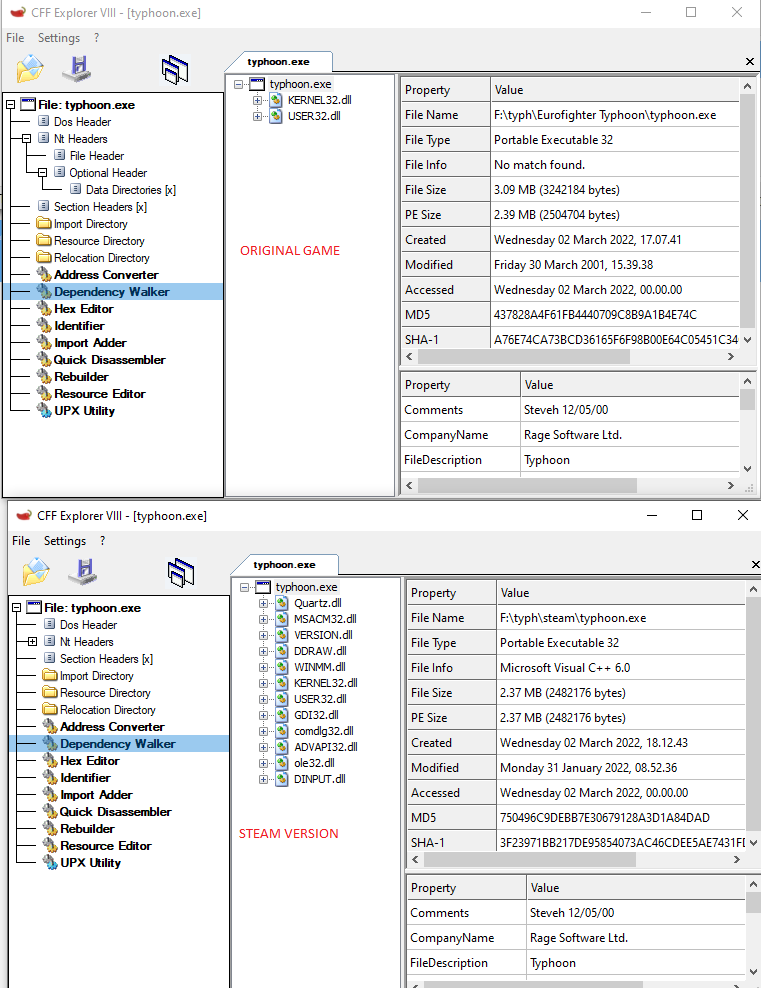This screenshot has width=761, height=988.
Task: Expand the Nt Headers node in the lower window
Action: pos(33,642)
